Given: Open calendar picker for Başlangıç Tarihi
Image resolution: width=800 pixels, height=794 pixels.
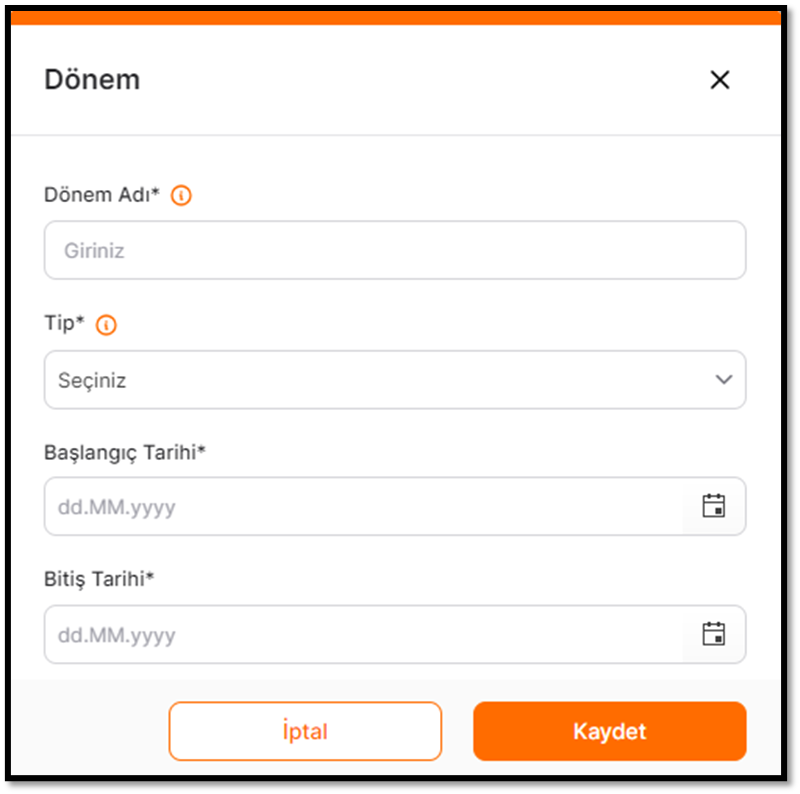Looking at the screenshot, I should coord(713,506).
